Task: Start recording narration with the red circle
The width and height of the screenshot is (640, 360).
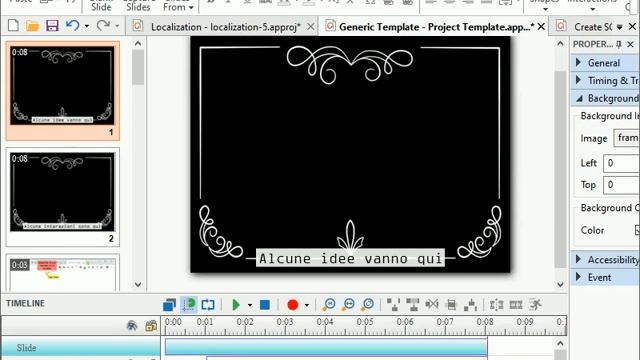Action: [x=293, y=304]
